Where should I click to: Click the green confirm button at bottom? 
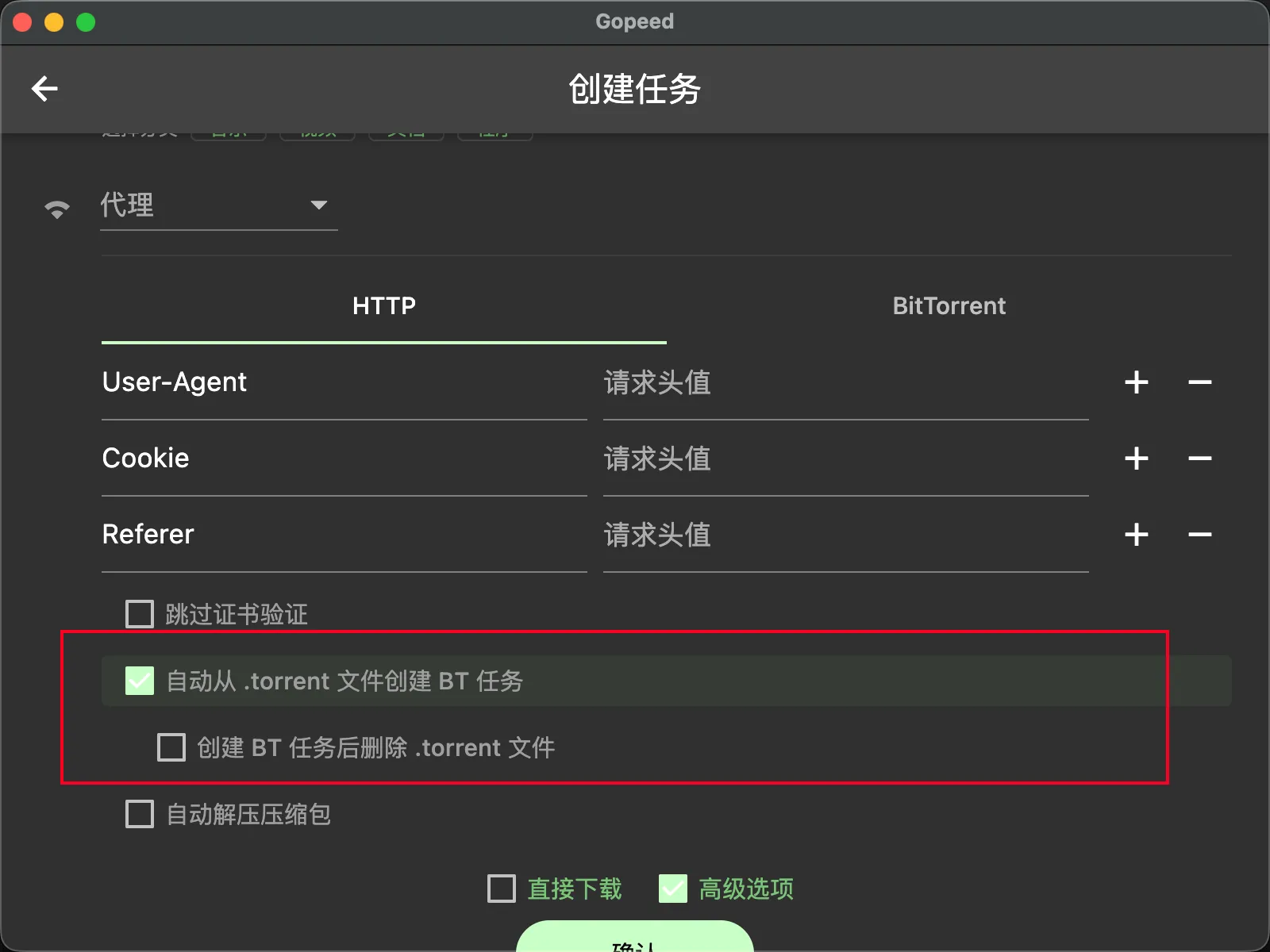click(634, 939)
